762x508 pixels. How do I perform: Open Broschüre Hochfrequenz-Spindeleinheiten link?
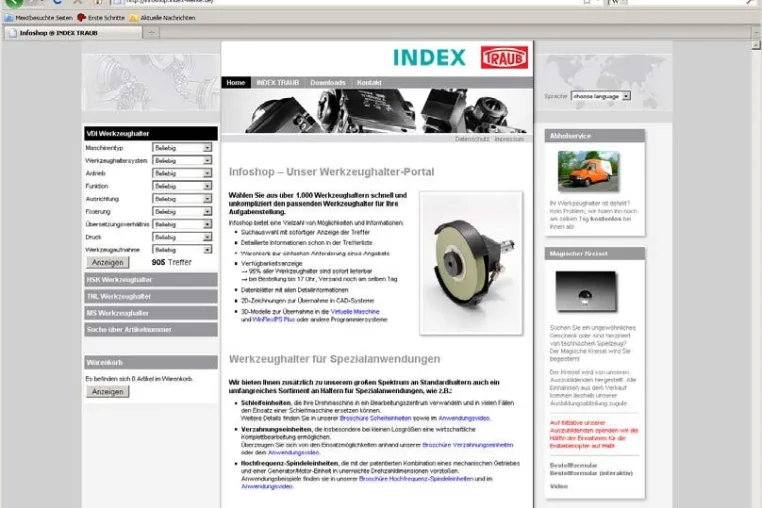click(x=416, y=479)
